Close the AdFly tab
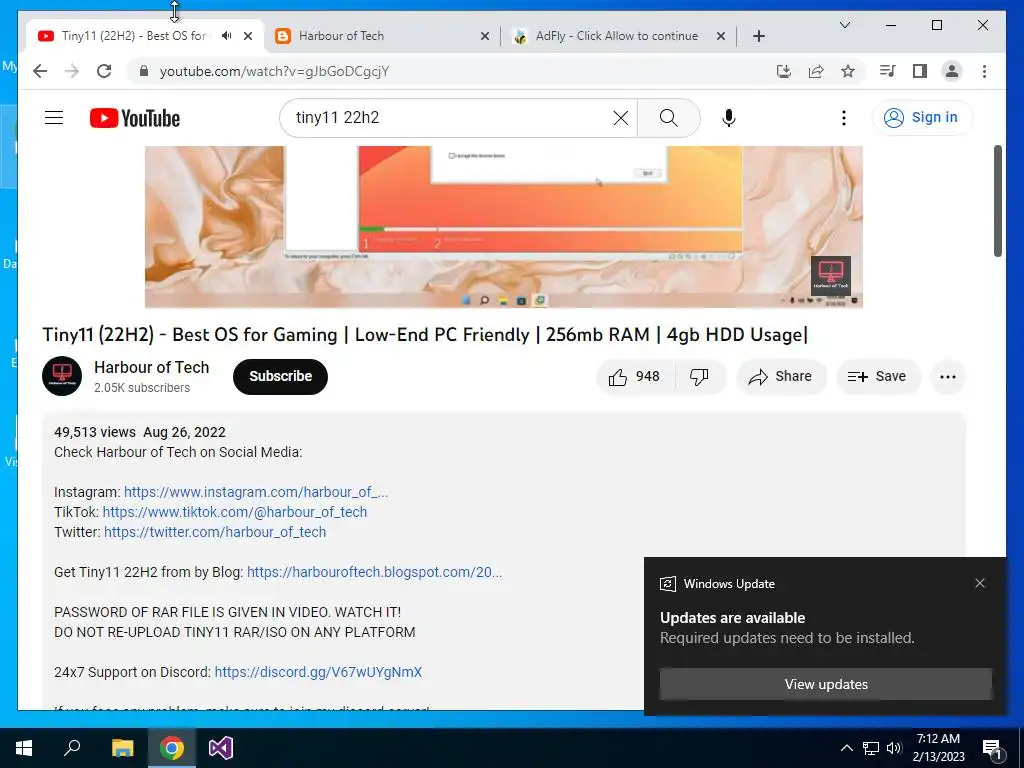Screen dimensions: 1024x768 pyautogui.click(x=721, y=36)
